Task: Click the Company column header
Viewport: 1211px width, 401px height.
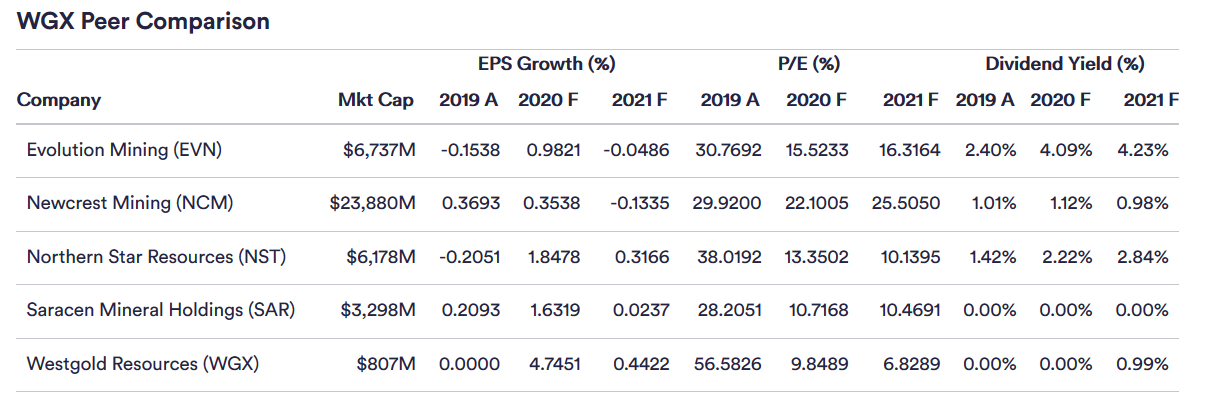Action: pos(59,100)
